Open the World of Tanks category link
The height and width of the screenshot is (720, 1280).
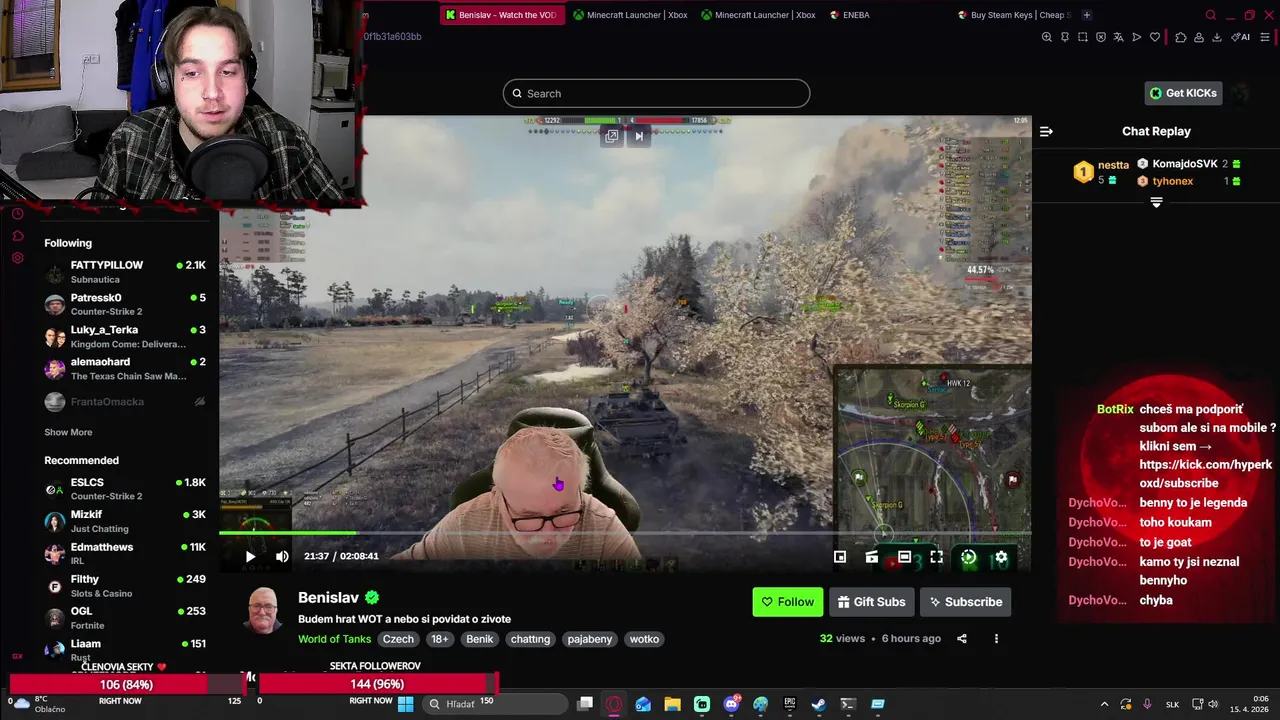coord(334,639)
